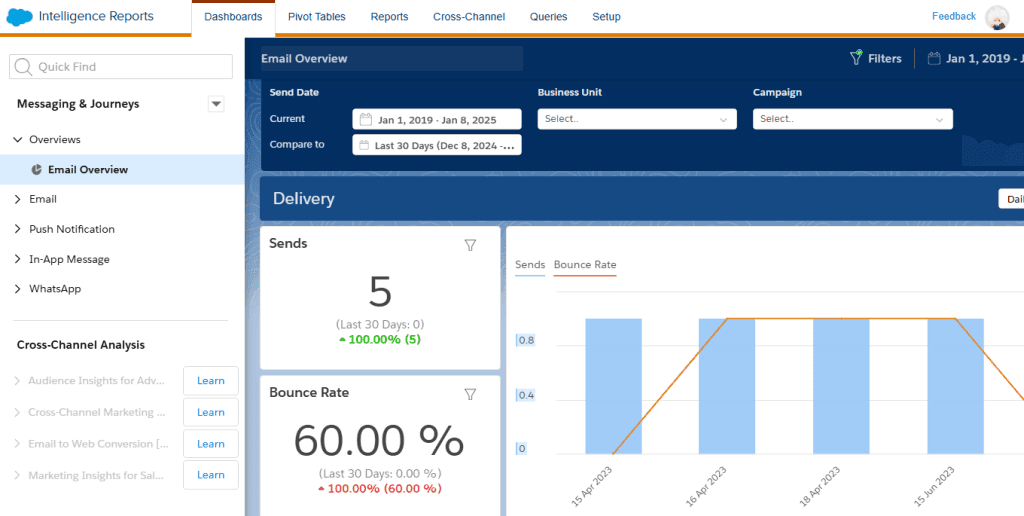Click the Feedback link

tap(953, 16)
